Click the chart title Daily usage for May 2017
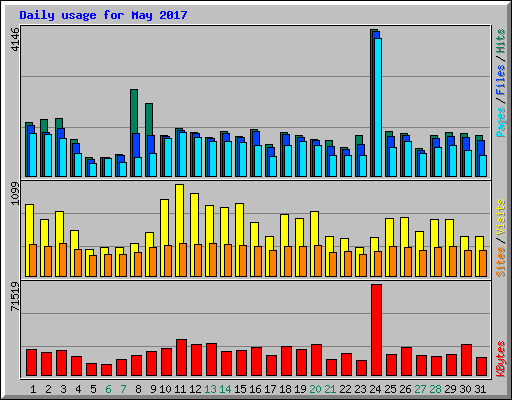Image resolution: width=512 pixels, height=400 pixels. [103, 15]
